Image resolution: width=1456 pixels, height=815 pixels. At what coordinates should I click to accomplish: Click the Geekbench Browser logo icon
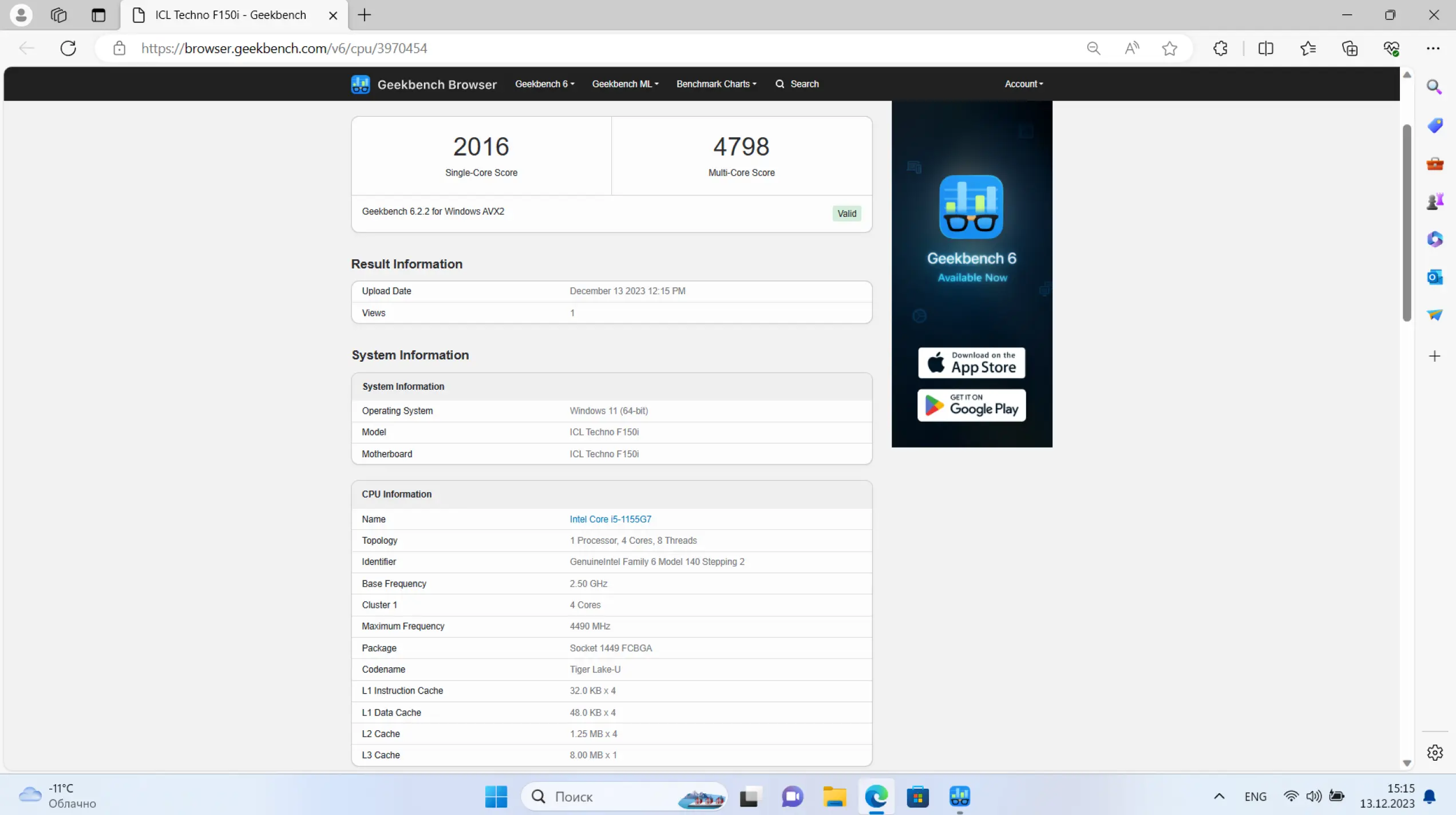click(x=361, y=84)
